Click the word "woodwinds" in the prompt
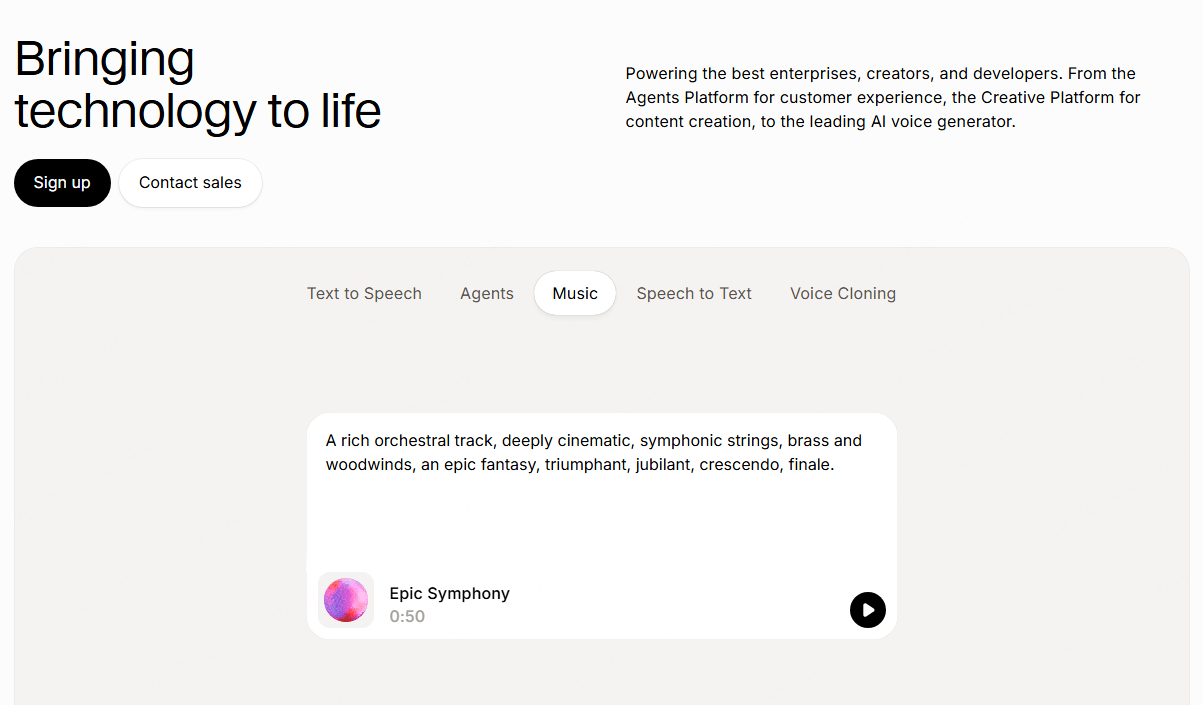Viewport: 1203px width, 705px height. [369, 465]
